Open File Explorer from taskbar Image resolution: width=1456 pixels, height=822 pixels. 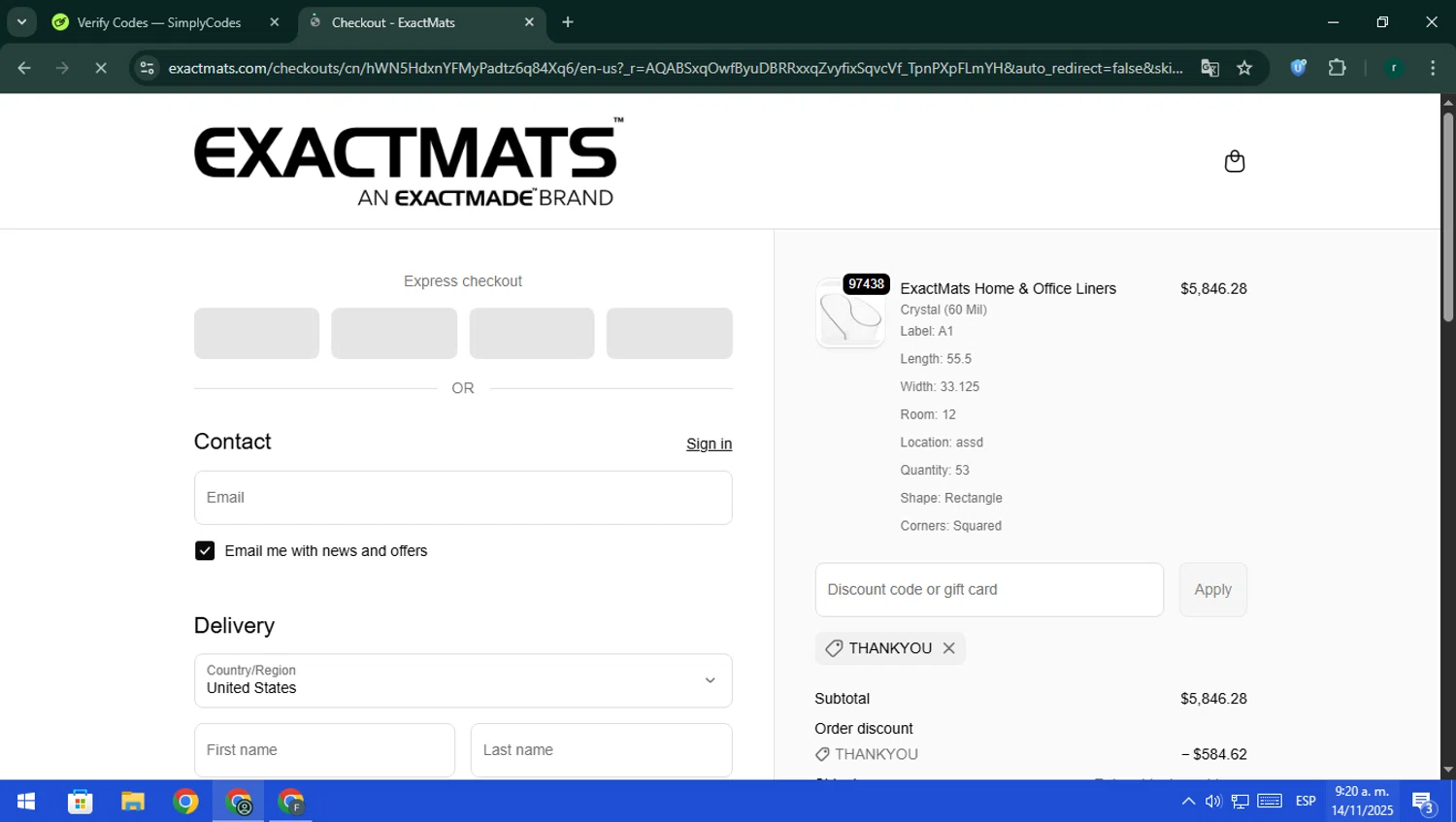[133, 802]
